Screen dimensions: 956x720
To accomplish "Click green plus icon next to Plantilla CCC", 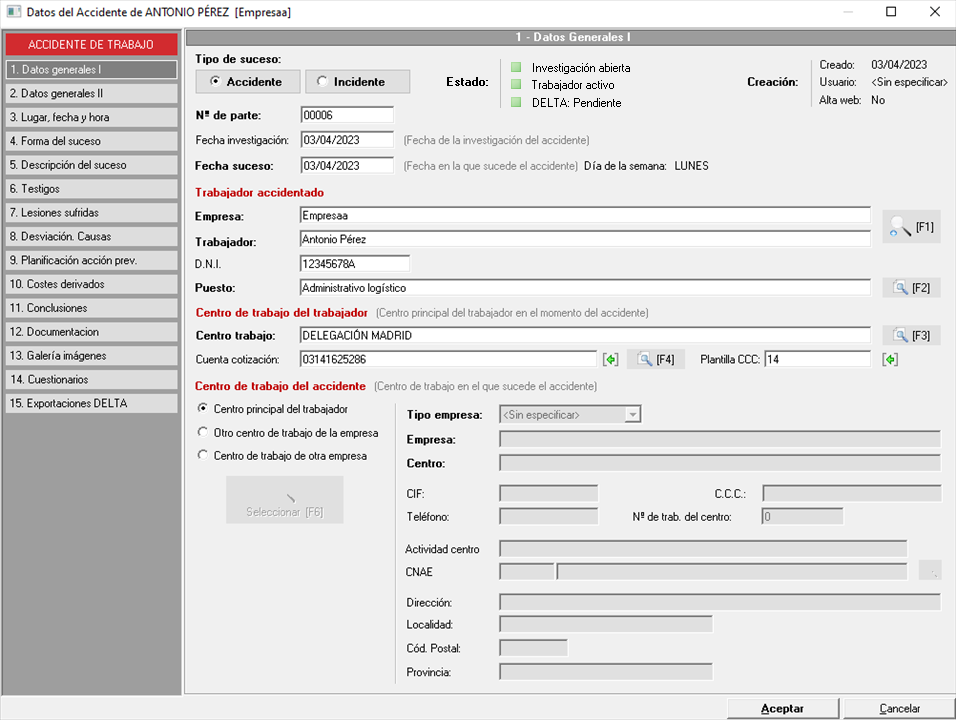I will pos(889,359).
